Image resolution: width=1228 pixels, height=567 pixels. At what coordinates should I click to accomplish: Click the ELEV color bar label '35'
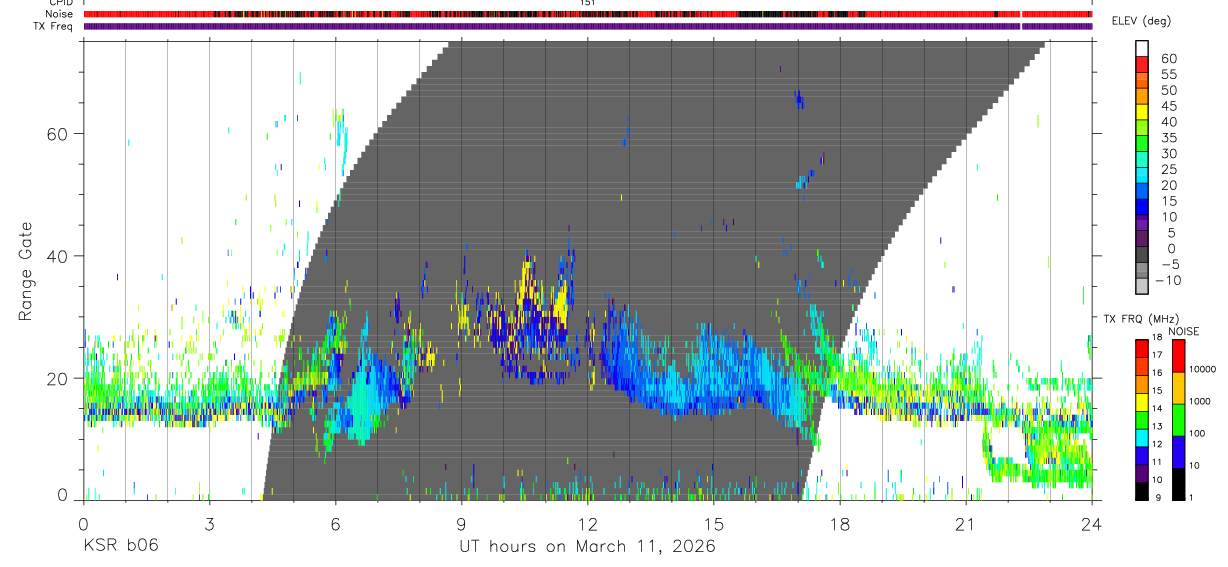click(x=1168, y=138)
